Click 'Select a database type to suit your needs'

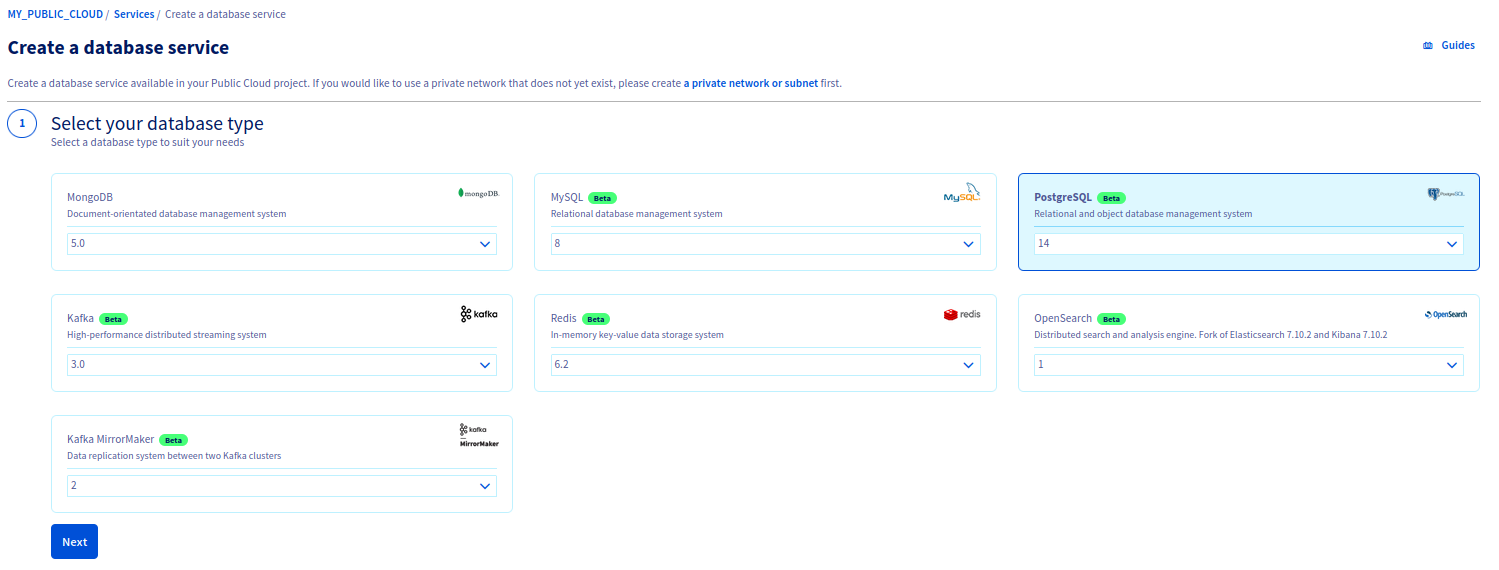pos(147,142)
